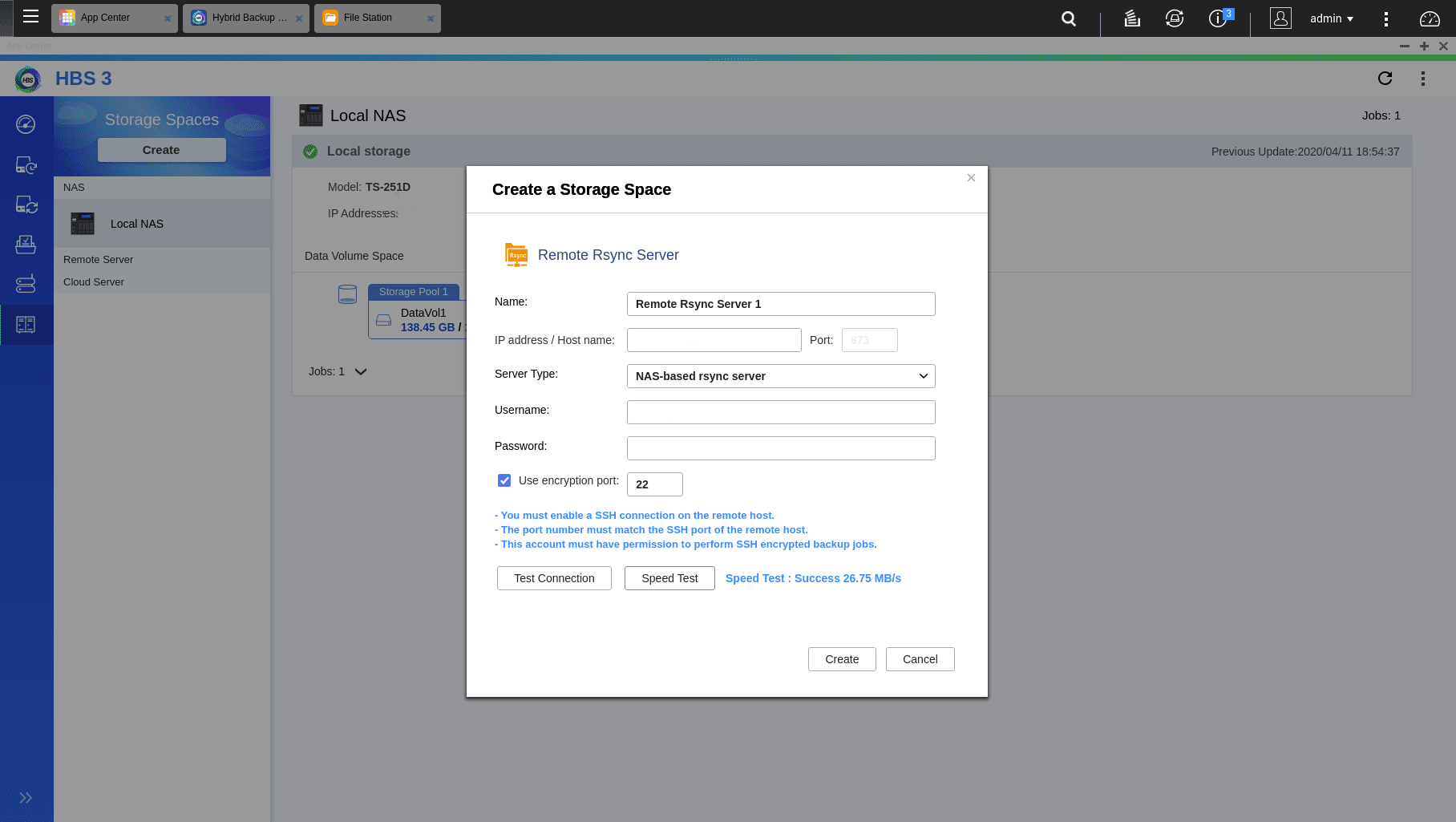Click the Storage Pool 1 label

(414, 292)
